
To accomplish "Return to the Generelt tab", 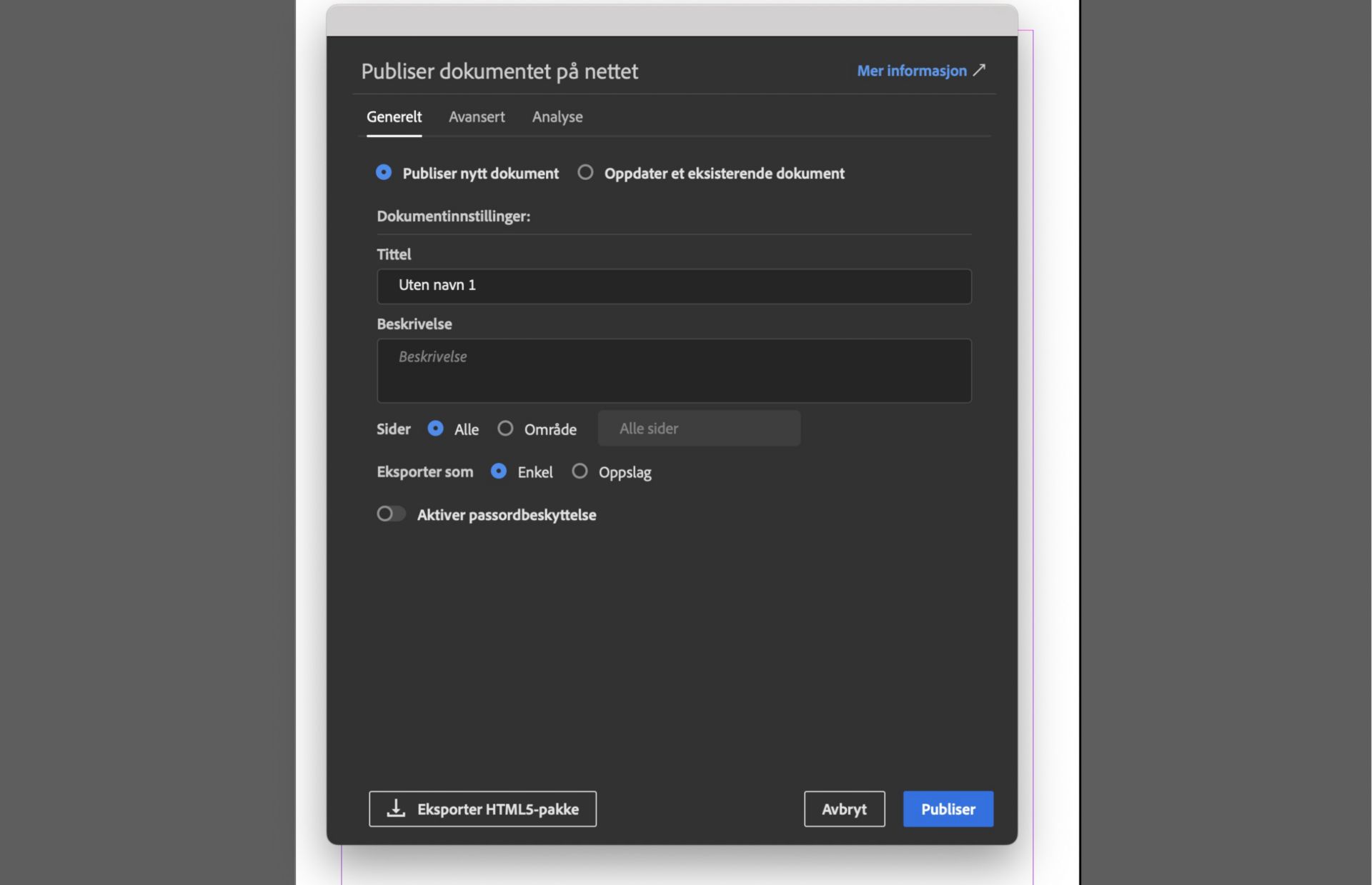I will [394, 116].
